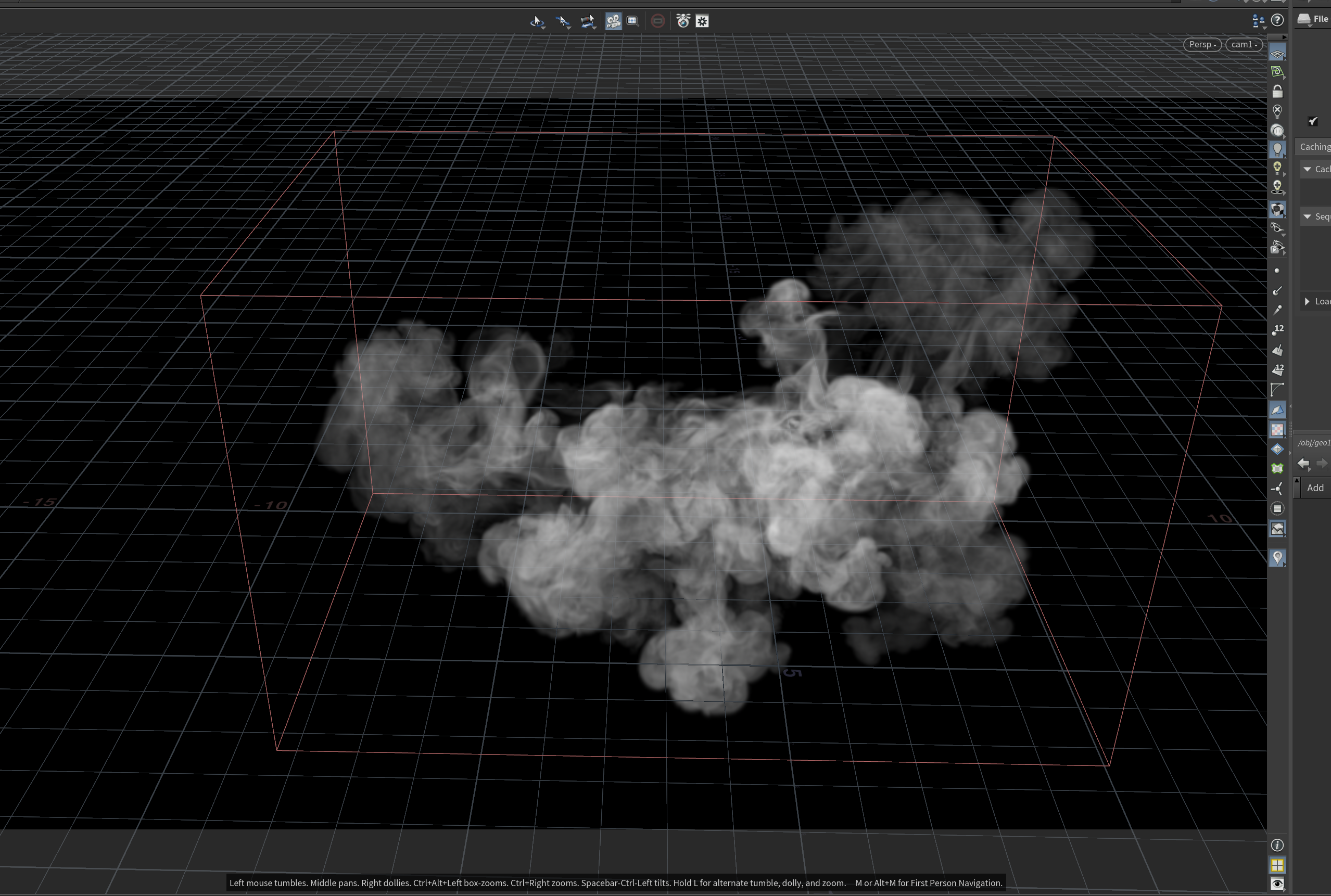Click the inspect/zoom box icon

632,21
